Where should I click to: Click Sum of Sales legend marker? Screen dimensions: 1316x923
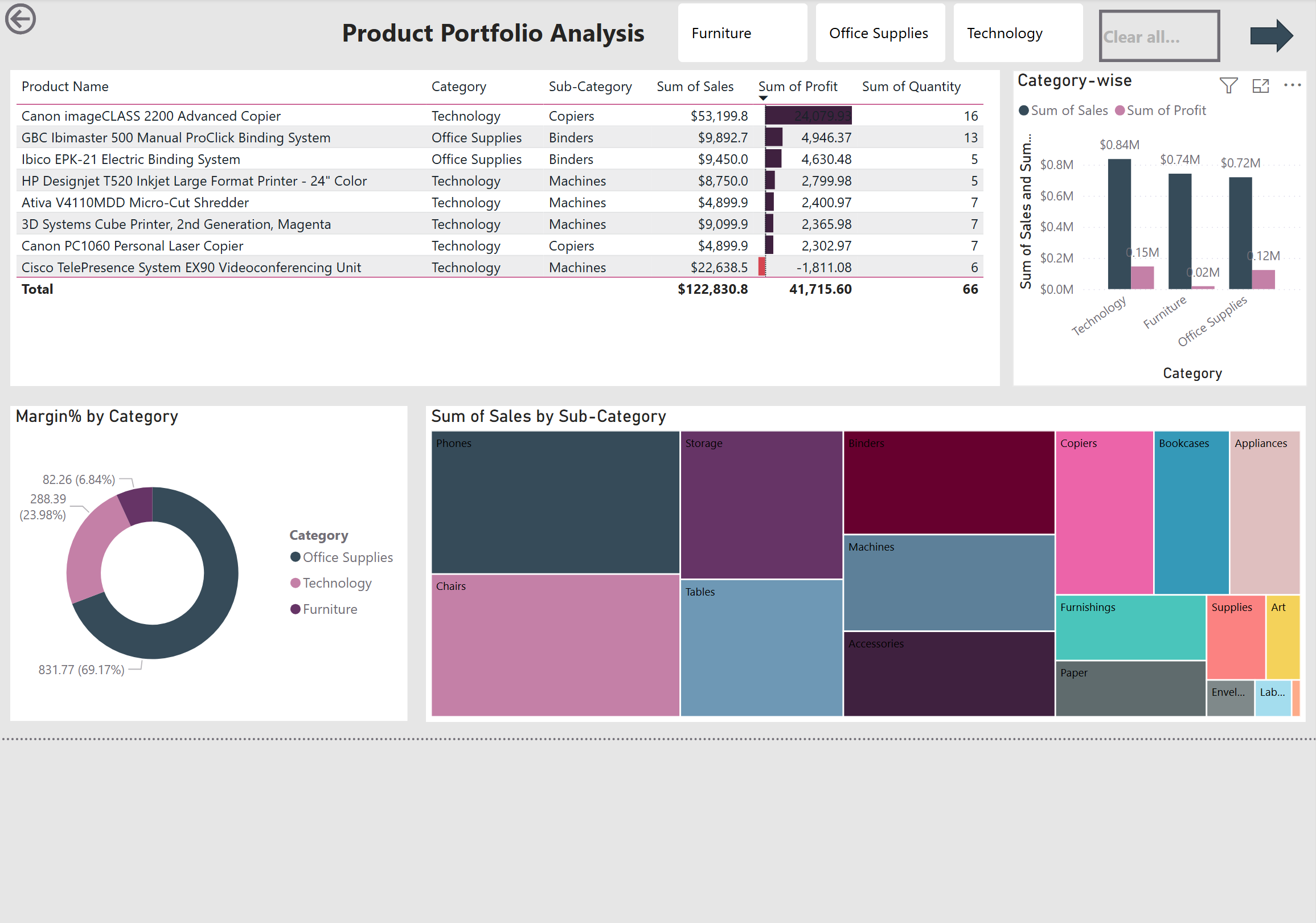tap(1024, 110)
